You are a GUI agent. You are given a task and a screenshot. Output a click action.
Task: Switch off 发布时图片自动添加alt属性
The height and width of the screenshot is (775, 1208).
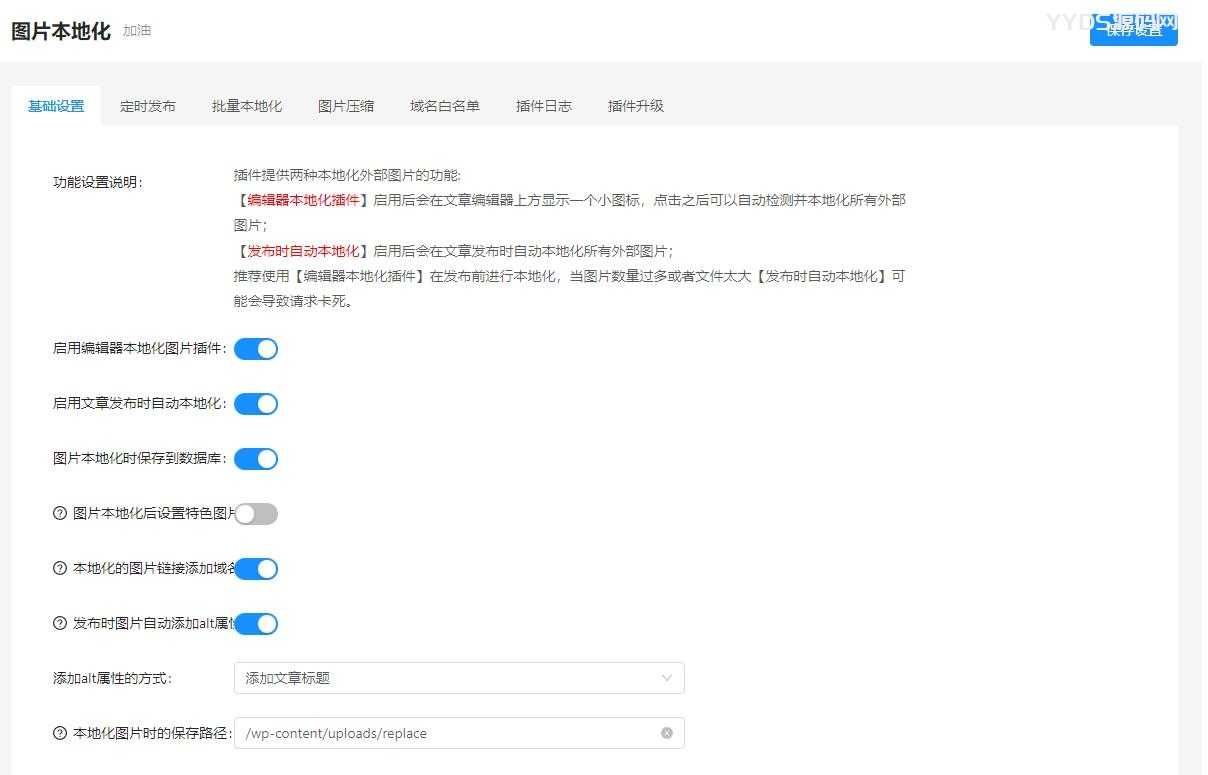click(x=256, y=623)
